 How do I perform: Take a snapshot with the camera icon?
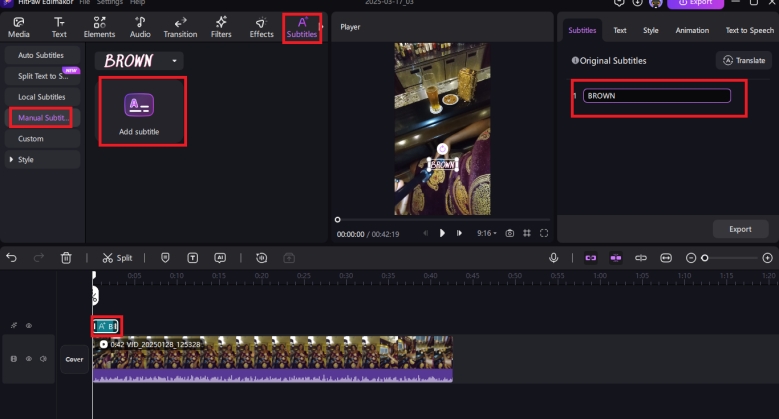coord(509,233)
